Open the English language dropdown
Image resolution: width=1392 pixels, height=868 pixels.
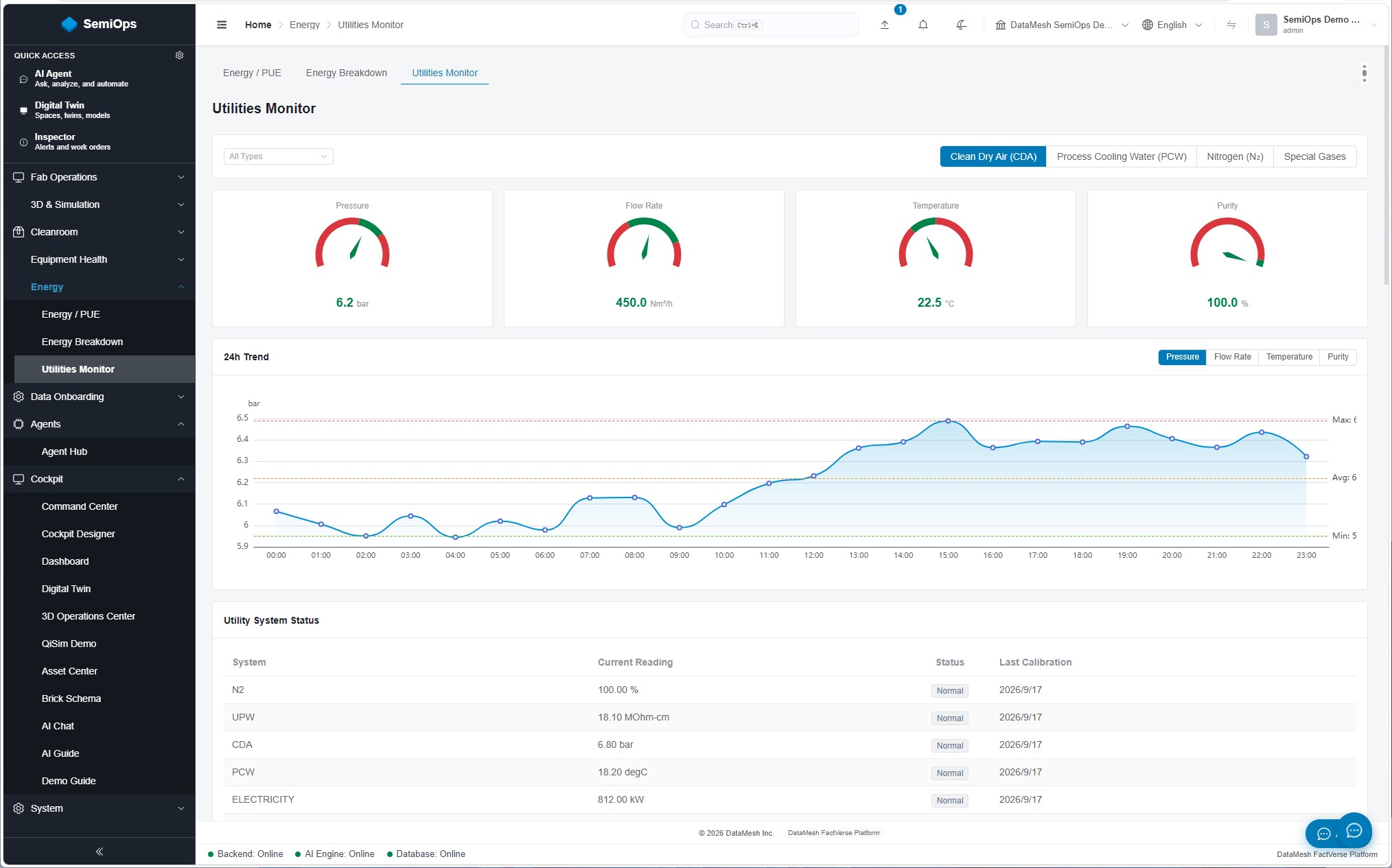pos(1172,25)
